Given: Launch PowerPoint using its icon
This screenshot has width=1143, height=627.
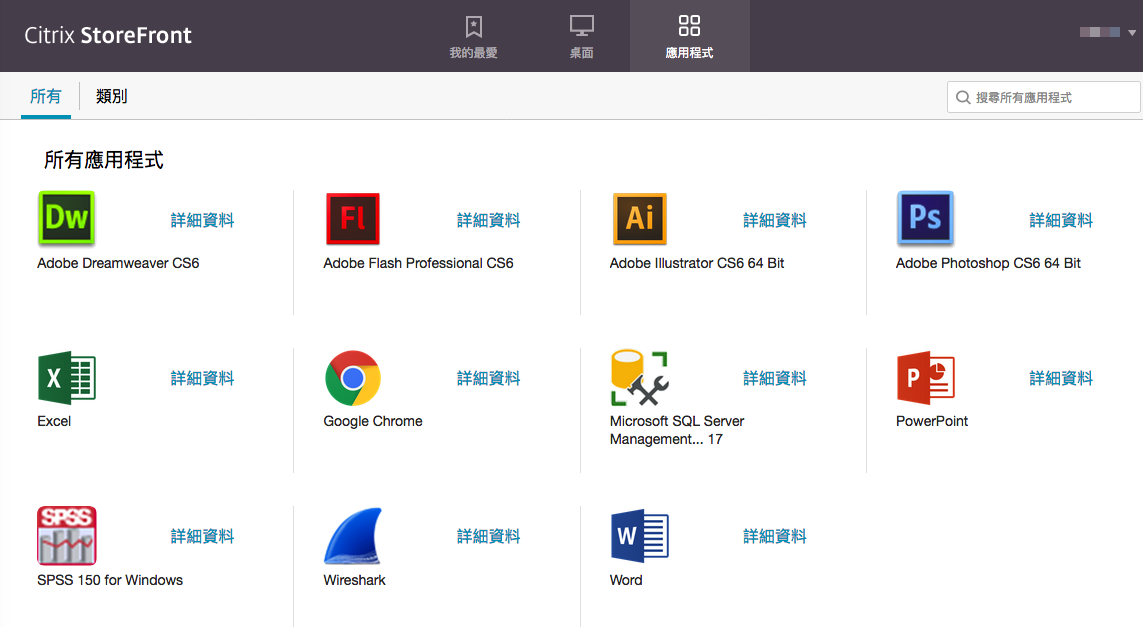Looking at the screenshot, I should click(x=925, y=377).
